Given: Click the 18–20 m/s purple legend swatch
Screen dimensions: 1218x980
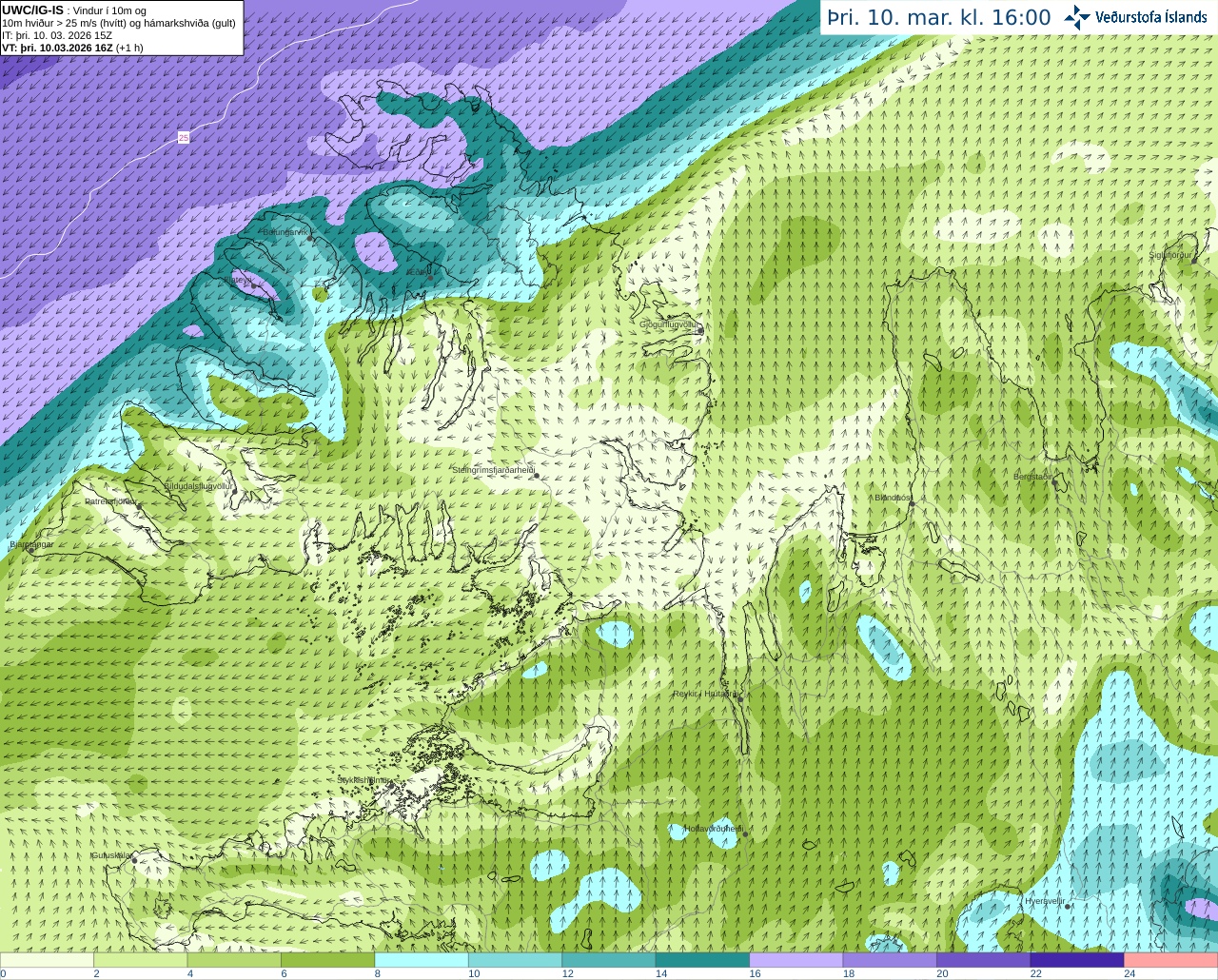Looking at the screenshot, I should pyautogui.click(x=891, y=960).
